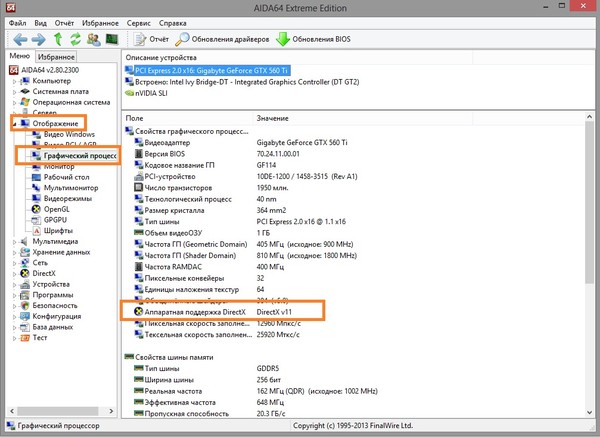Switch to the Избранное tab in sidebar
The height and width of the screenshot is (437, 600).
pos(56,57)
